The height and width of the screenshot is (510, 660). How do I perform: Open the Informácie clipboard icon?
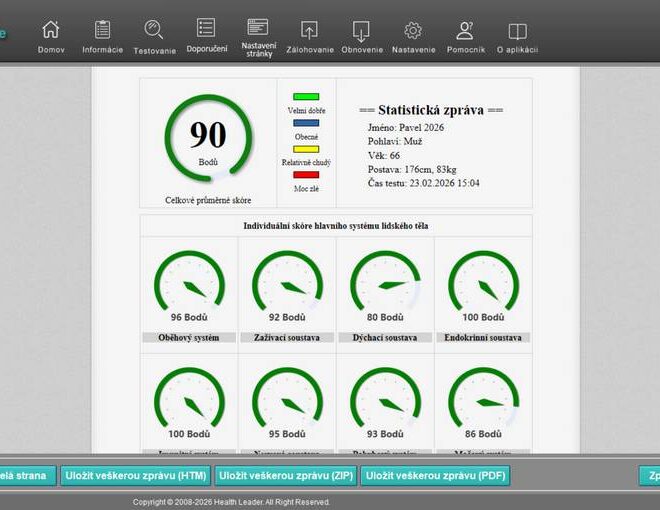point(102,30)
